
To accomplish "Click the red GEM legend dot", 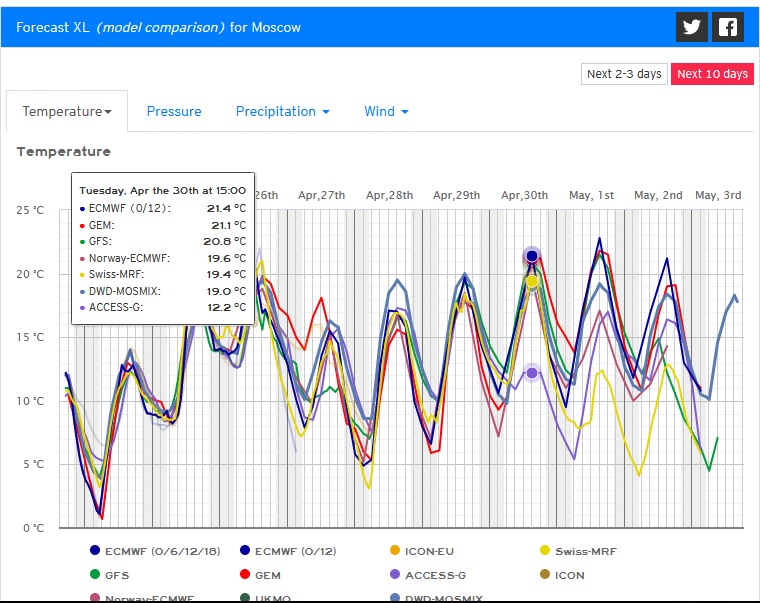I will 245,574.
